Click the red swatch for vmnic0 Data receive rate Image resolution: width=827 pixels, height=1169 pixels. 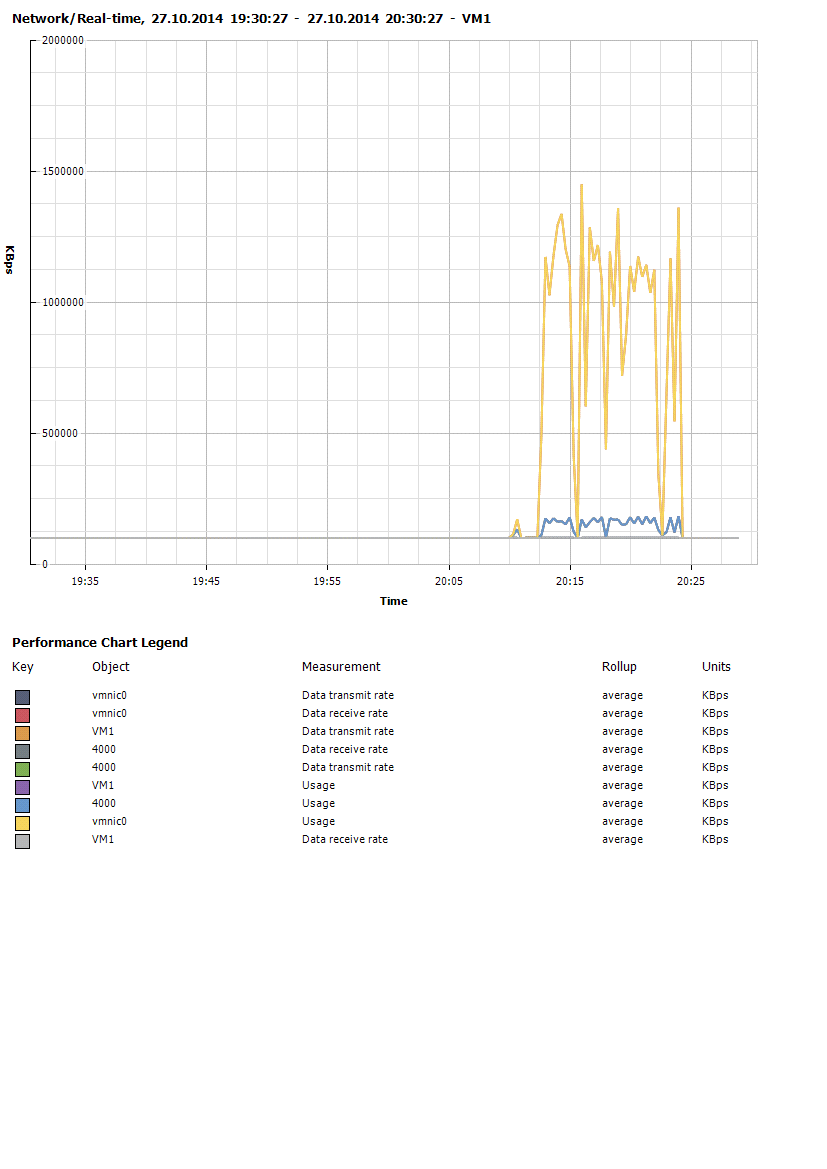pyautogui.click(x=22, y=715)
